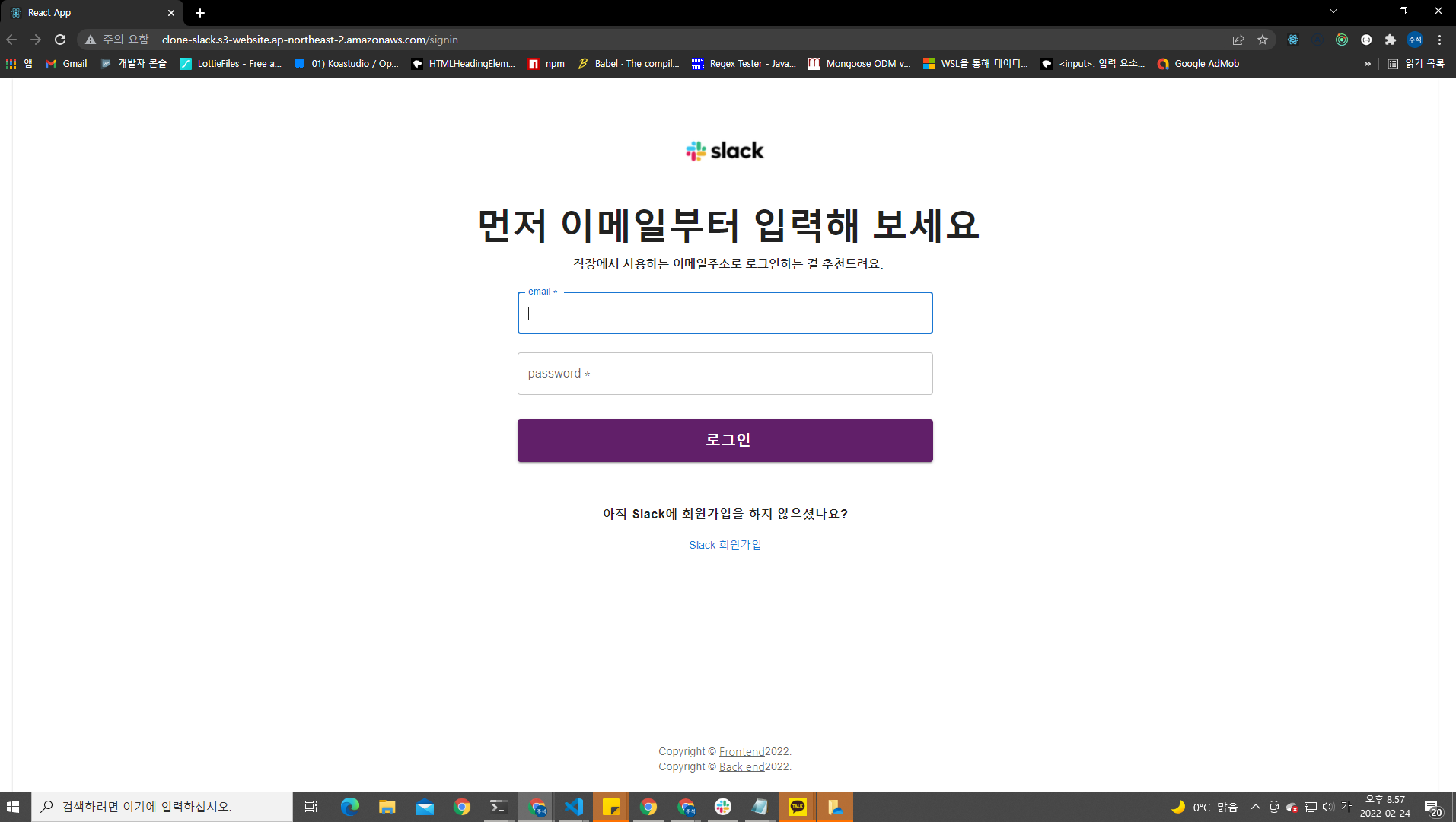This screenshot has height=822, width=1456.
Task: Open the HTMLHeadingElement bookmark
Action: [464, 64]
